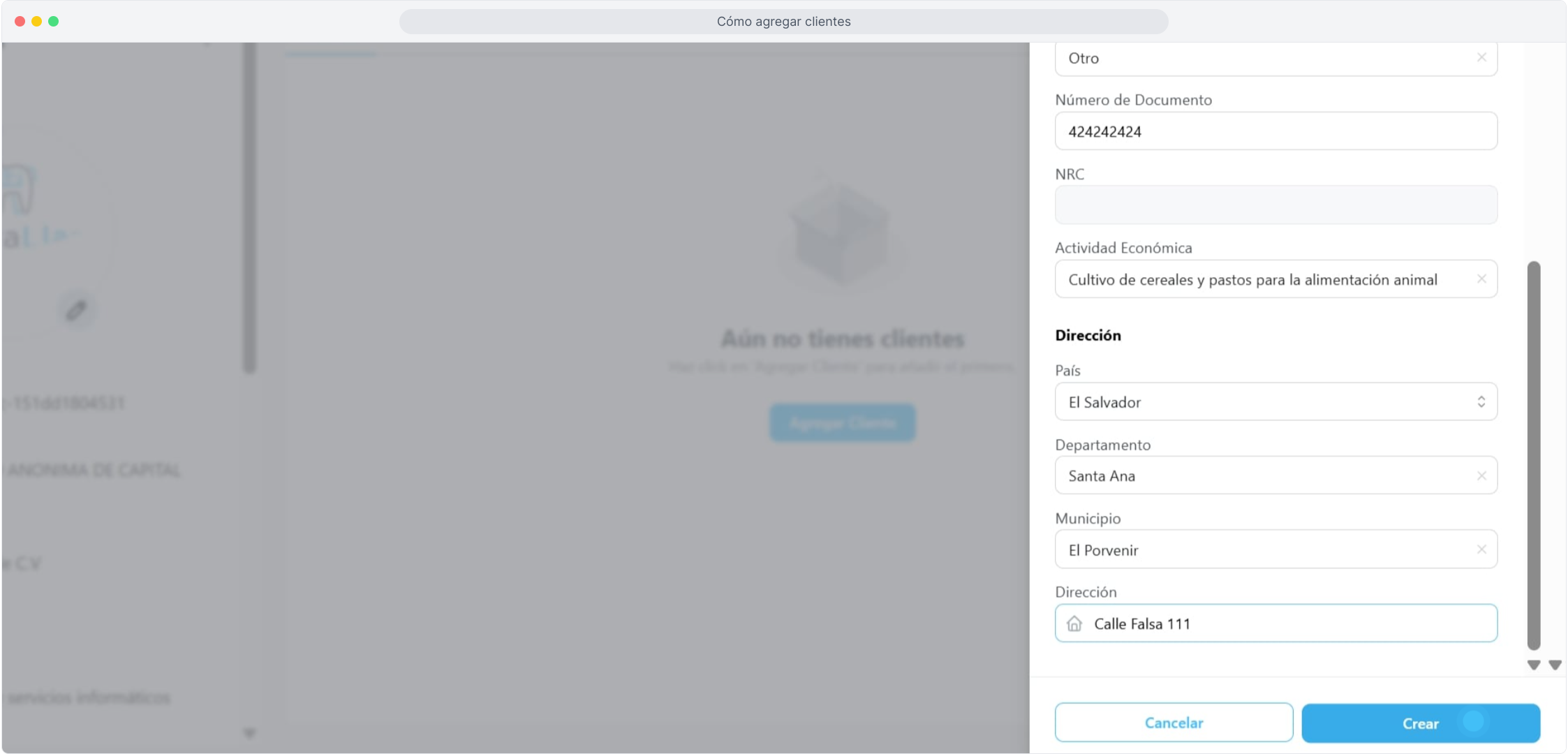Click the Número de Documento input
This screenshot has height=754, width=1568.
1275,132
